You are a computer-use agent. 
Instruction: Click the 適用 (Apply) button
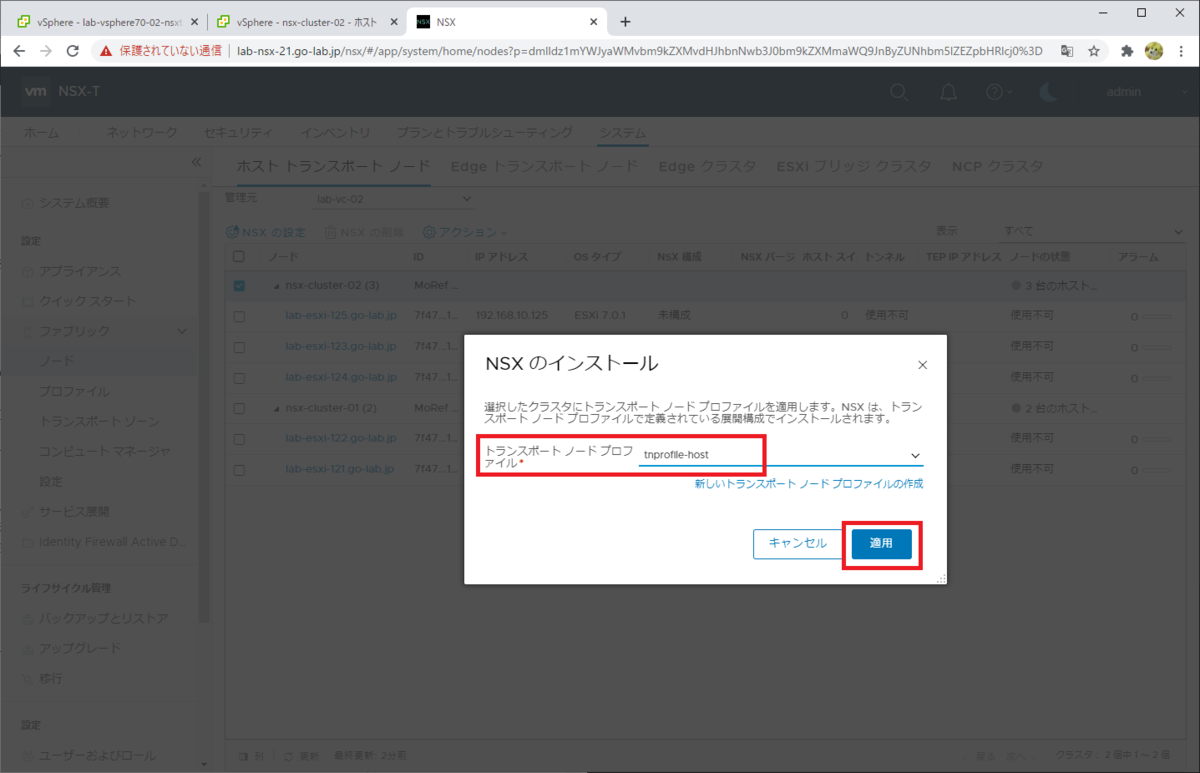(881, 543)
